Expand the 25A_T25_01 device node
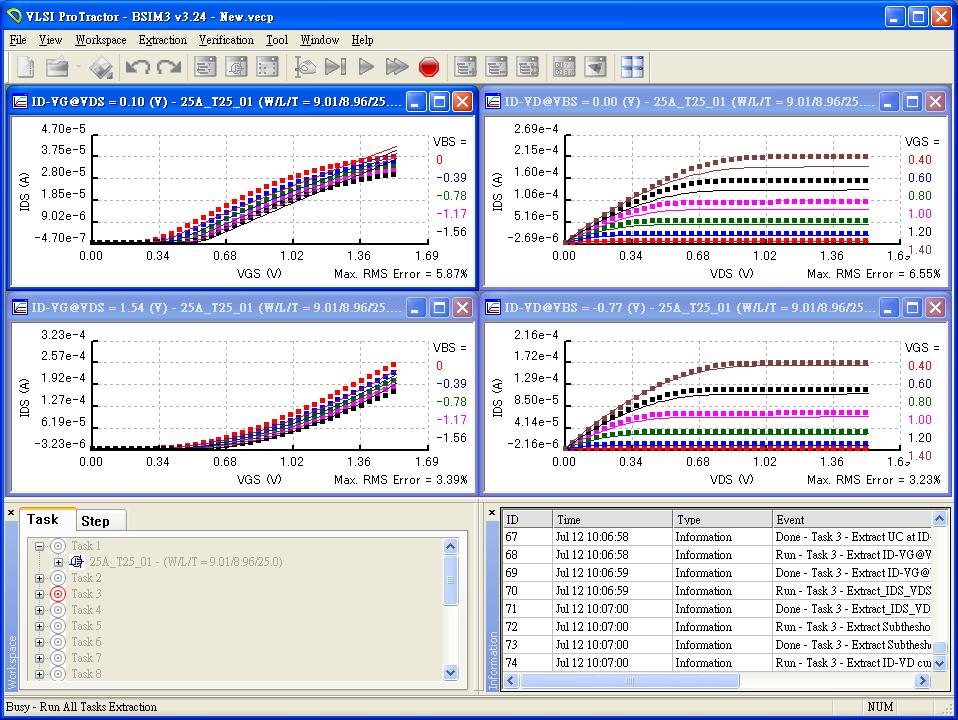 [59, 562]
